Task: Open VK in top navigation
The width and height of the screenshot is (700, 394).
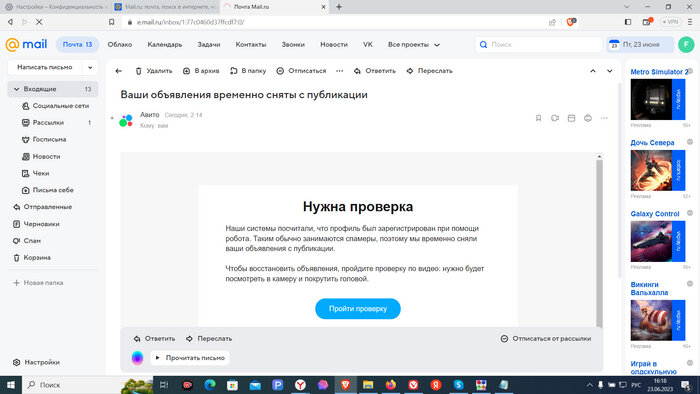Action: 368,45
